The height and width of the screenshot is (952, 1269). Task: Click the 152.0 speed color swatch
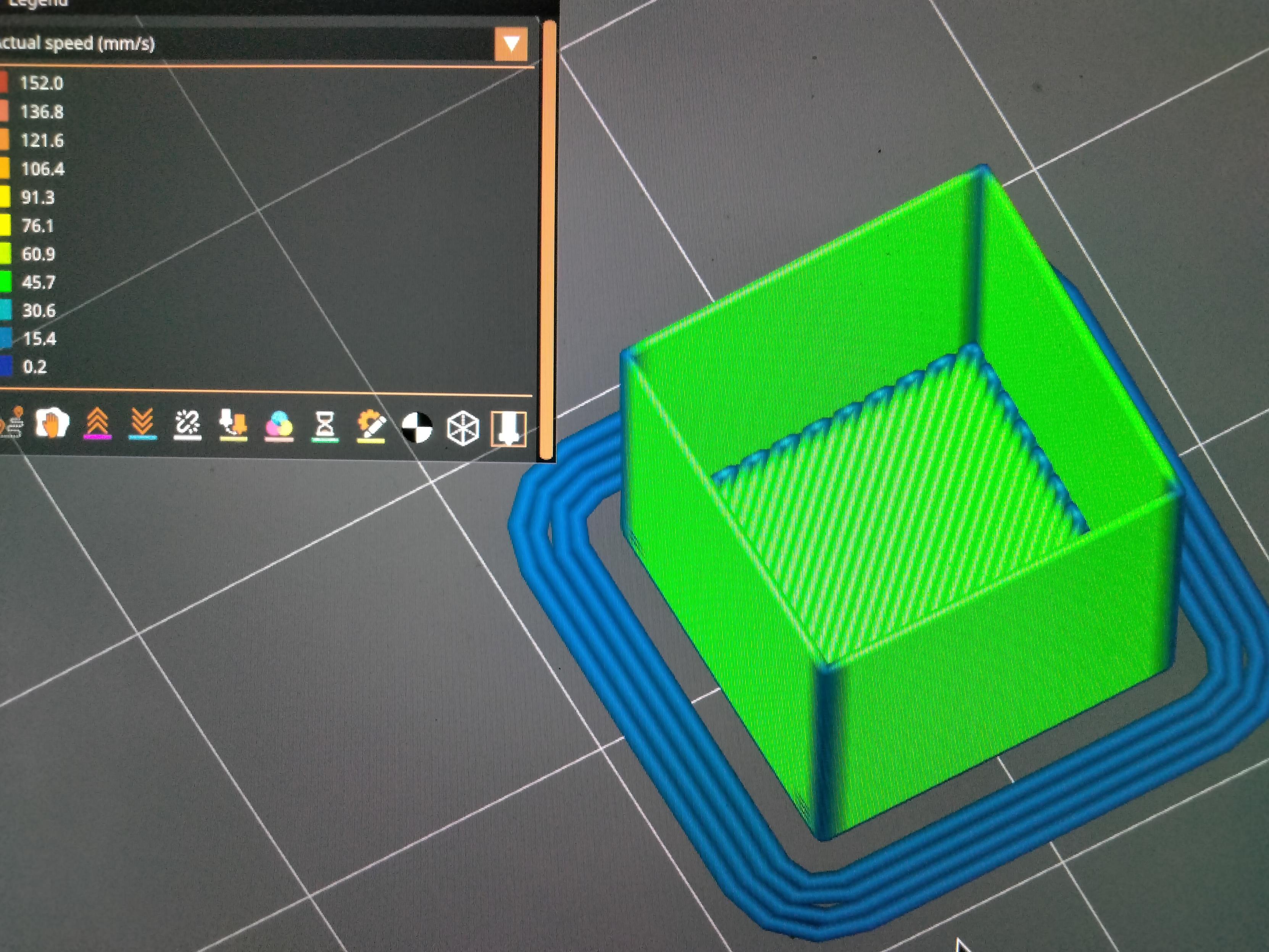pos(4,82)
